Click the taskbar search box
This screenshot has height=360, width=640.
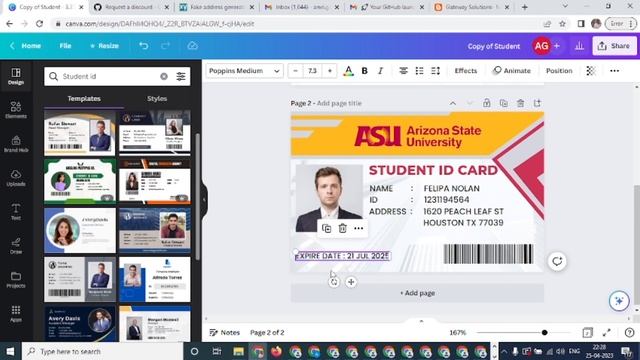pos(102,351)
